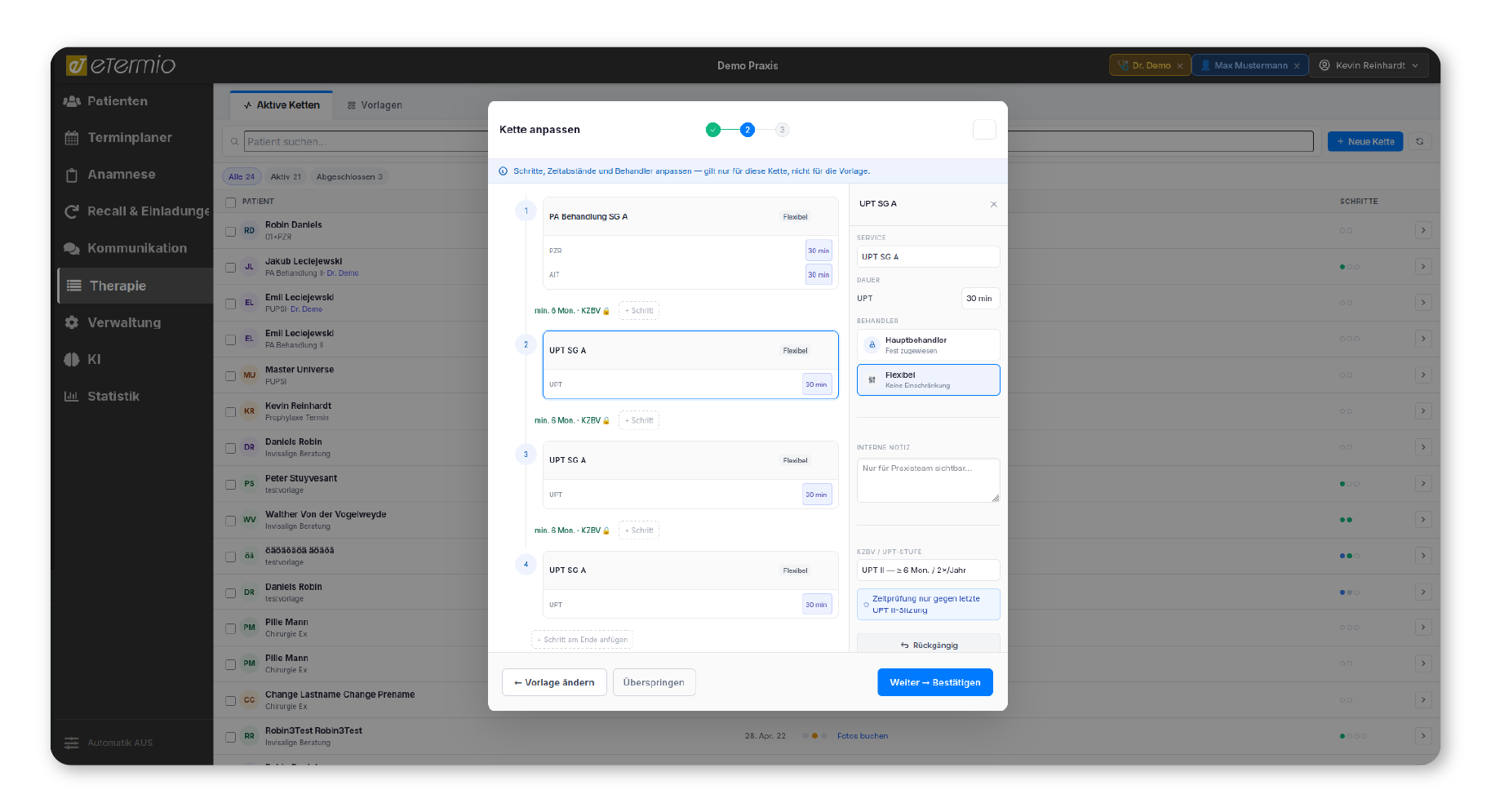The height and width of the screenshot is (812, 1491).
Task: Check the box for Walther Von der Vogelweyde
Action: (231, 521)
